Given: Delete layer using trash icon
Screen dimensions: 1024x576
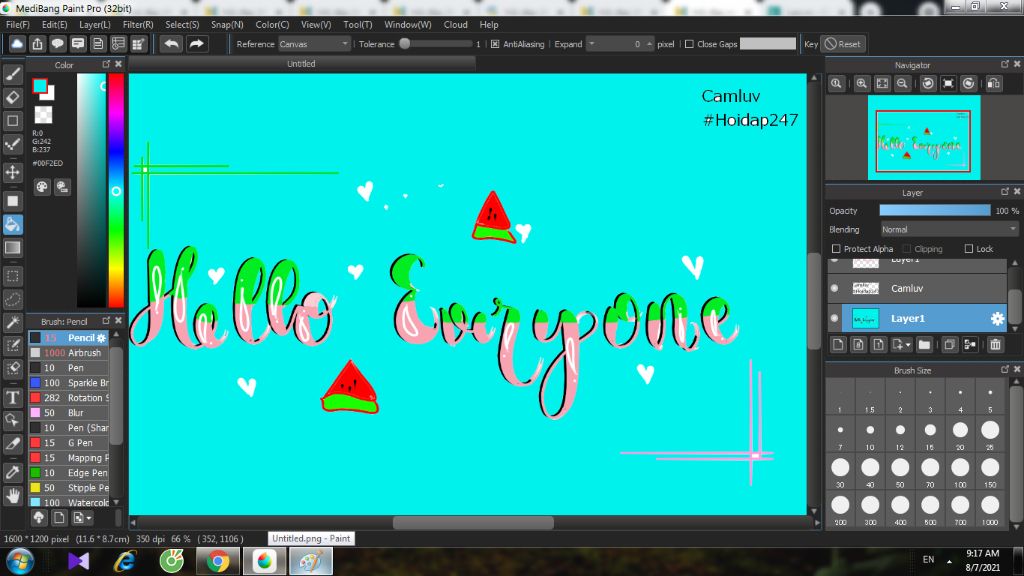Looking at the screenshot, I should coord(995,345).
